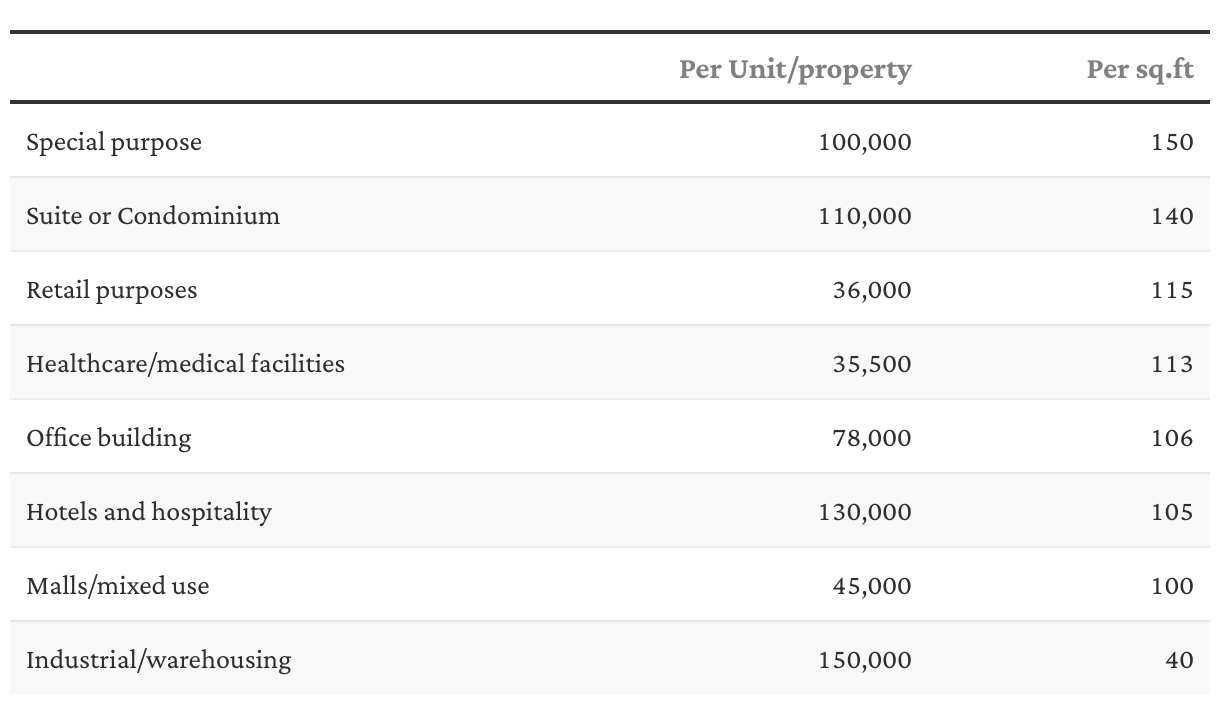Click the Per sq.ft column header
The height and width of the screenshot is (704, 1220).
(x=1140, y=69)
